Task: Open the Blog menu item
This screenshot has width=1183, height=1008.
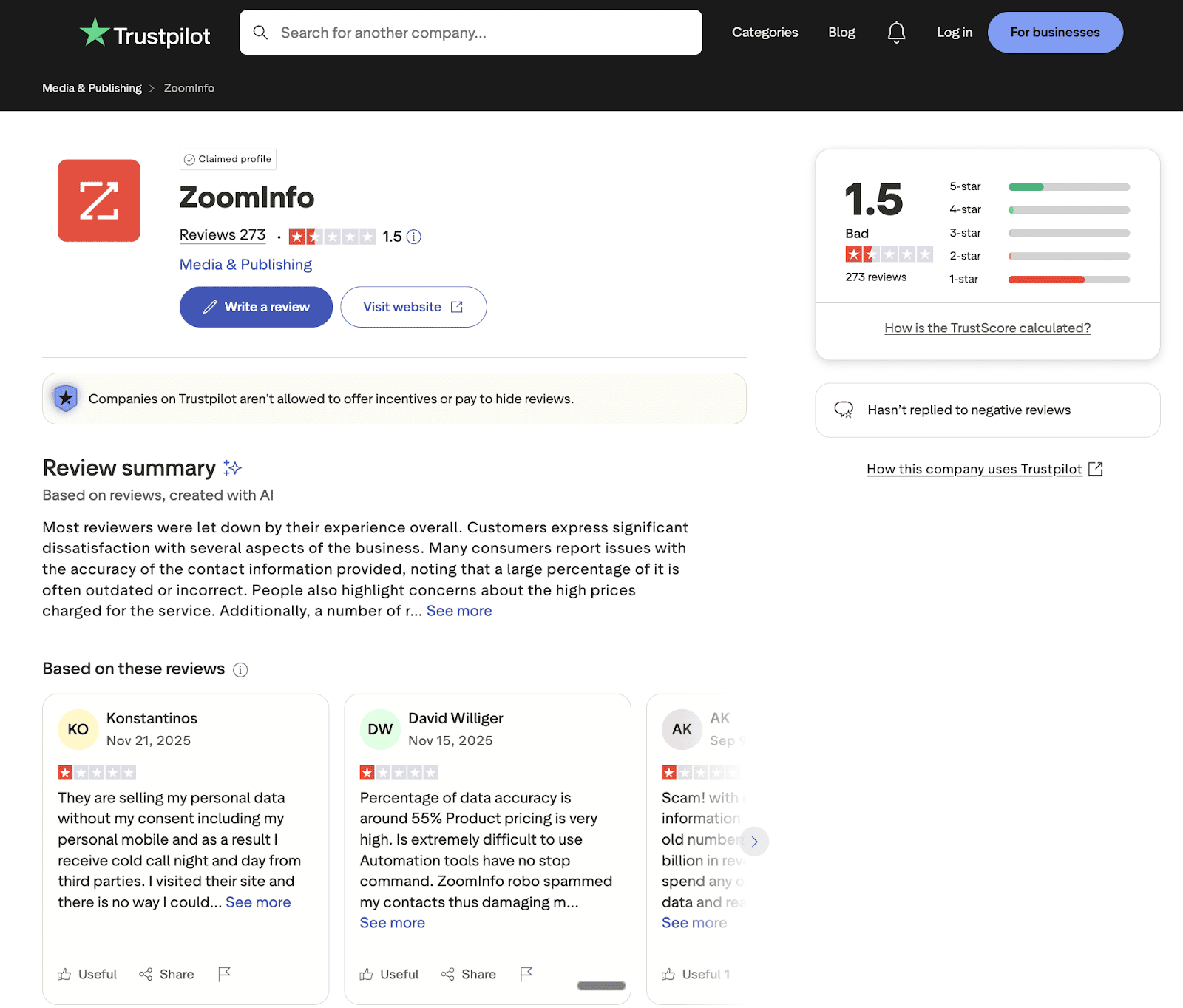Action: pyautogui.click(x=841, y=32)
